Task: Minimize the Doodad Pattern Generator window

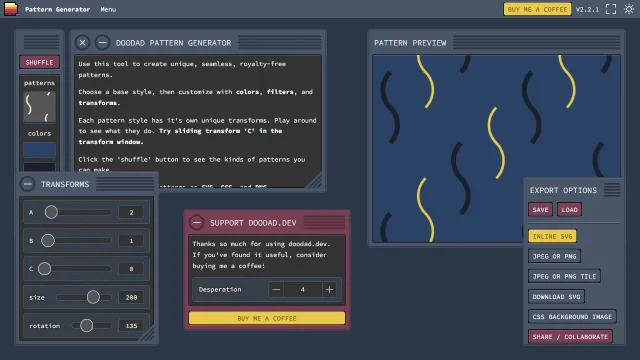Action: 102,42
